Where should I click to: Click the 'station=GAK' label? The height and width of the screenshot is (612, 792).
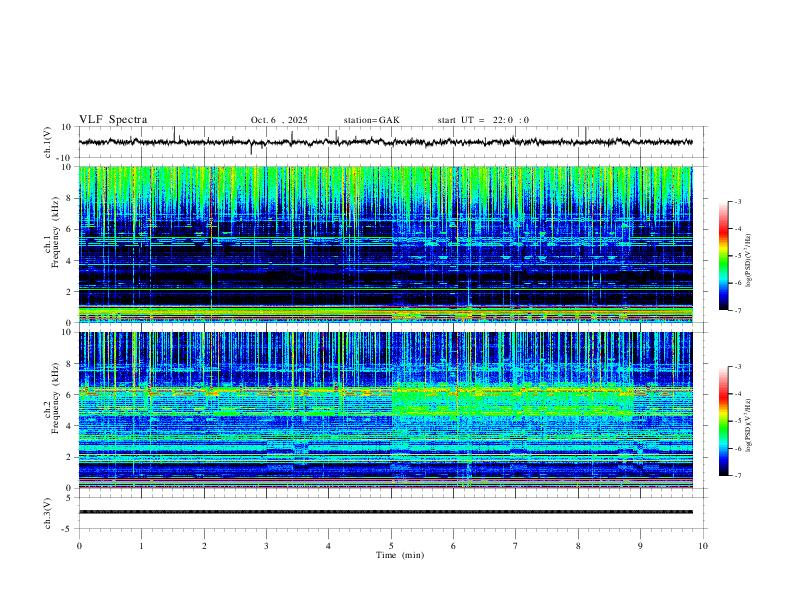point(371,120)
